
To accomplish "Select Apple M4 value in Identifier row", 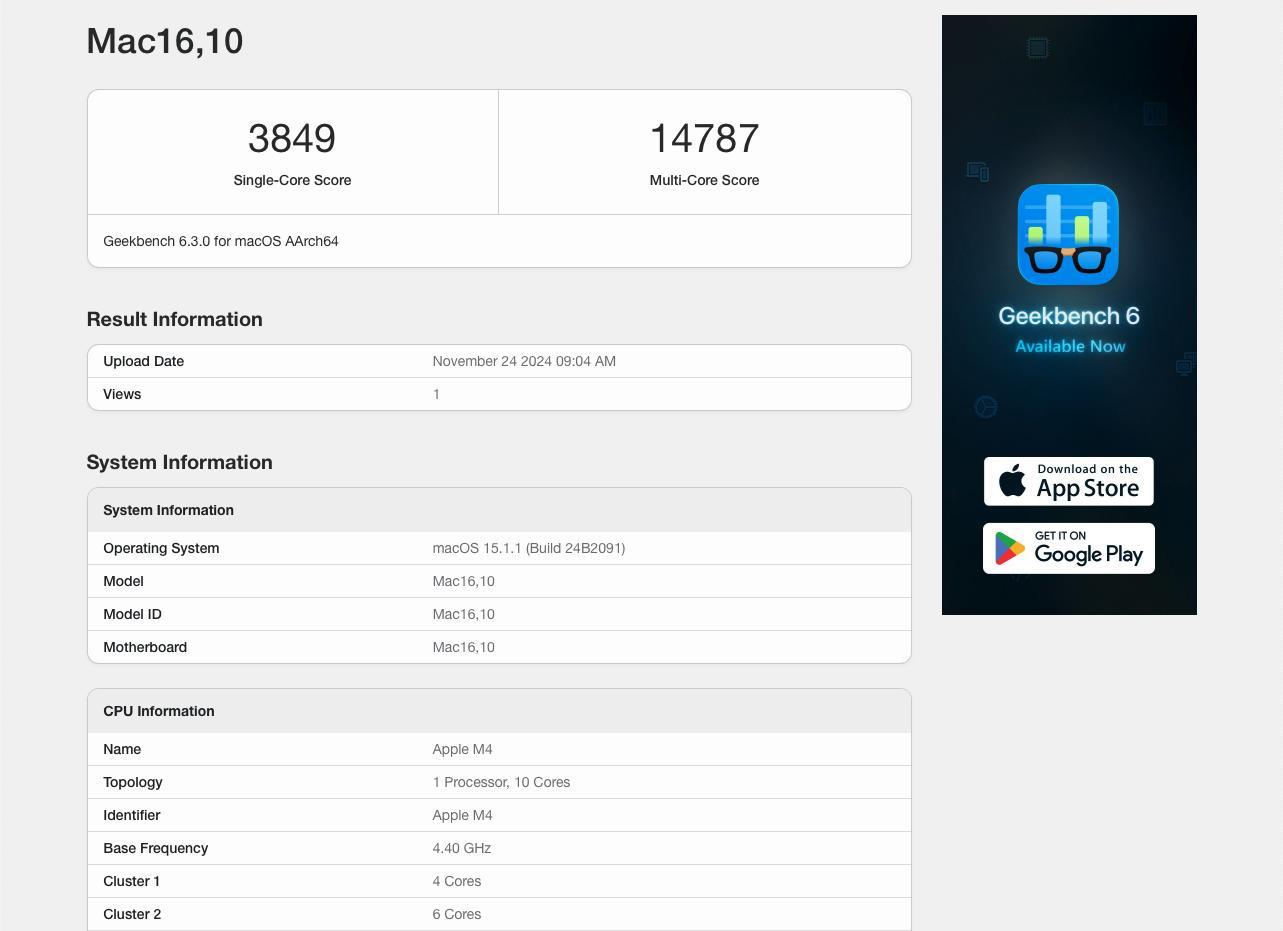I will click(x=462, y=815).
